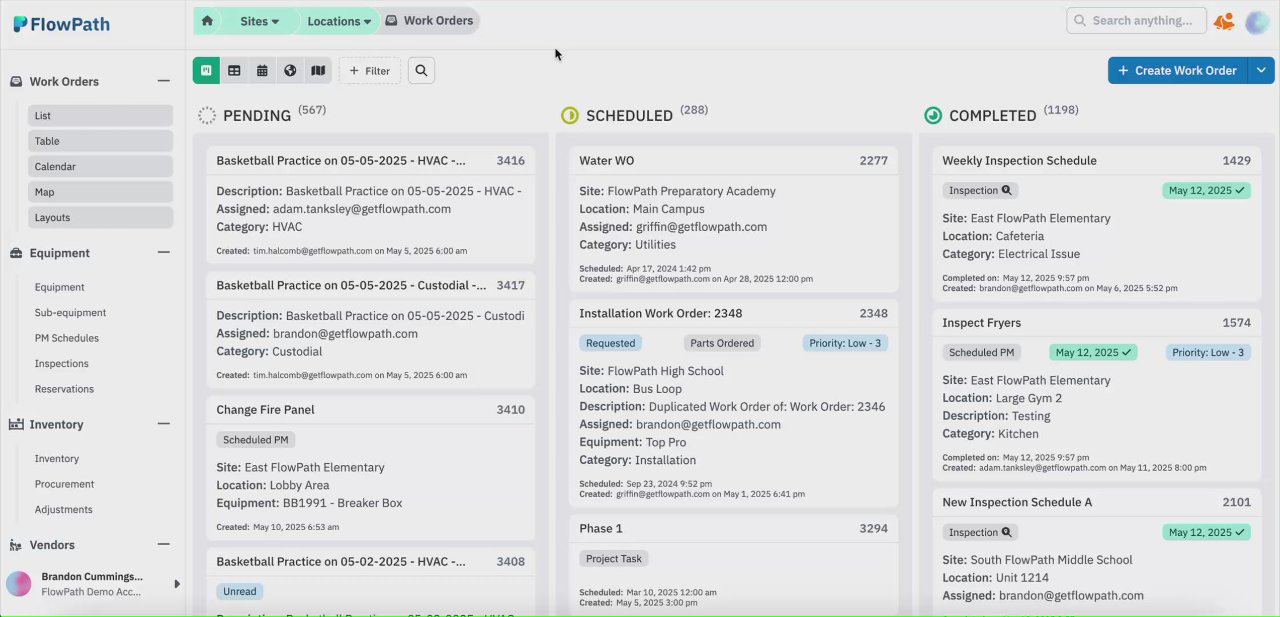Open Sub-equipment in sidebar
The image size is (1280, 617).
(70, 313)
